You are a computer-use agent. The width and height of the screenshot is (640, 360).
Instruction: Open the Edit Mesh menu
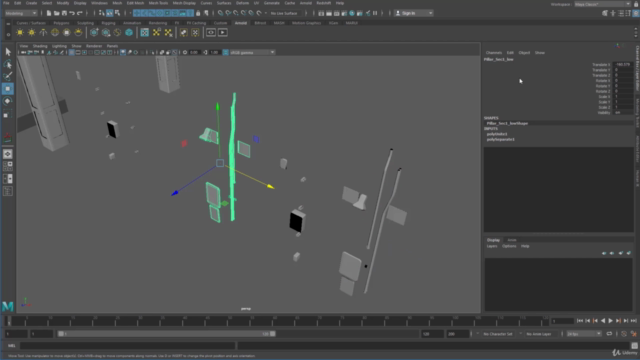click(135, 3)
